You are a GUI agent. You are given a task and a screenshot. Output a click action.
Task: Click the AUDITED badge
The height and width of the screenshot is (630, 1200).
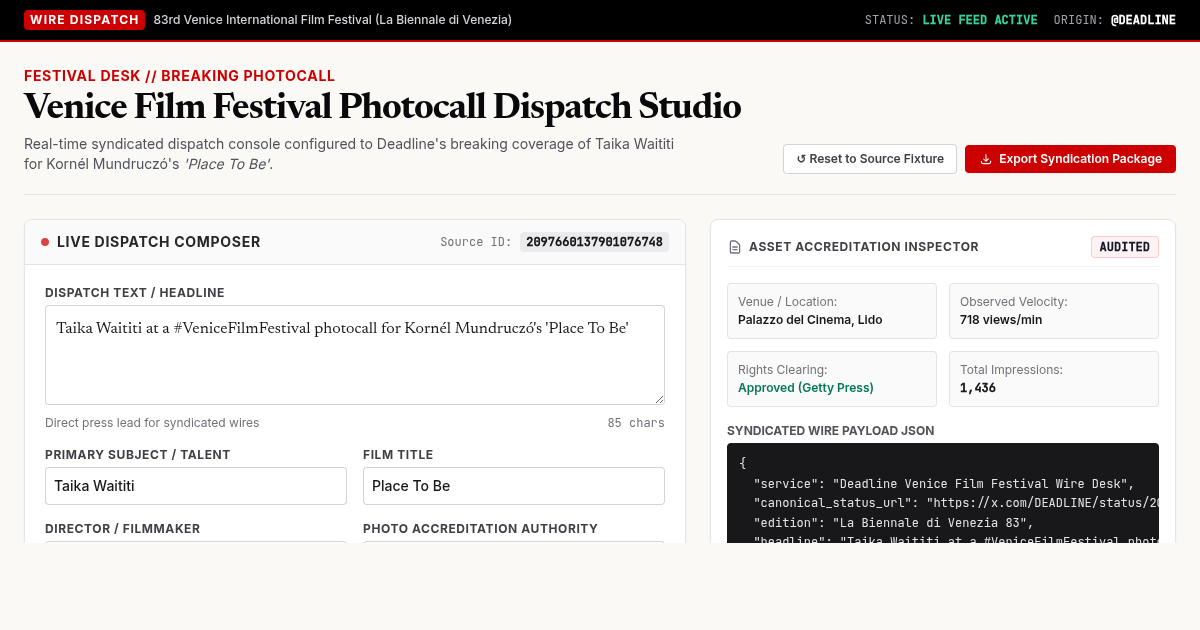1125,247
